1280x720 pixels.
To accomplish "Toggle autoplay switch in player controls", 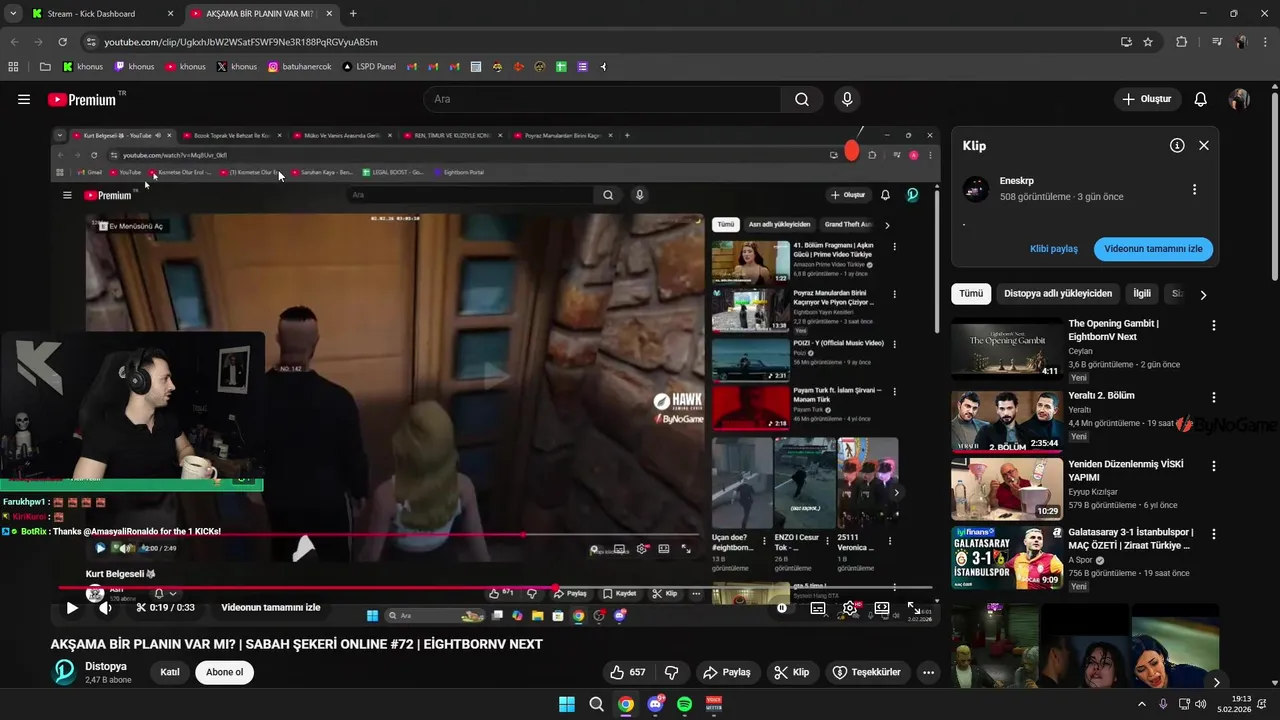I will coord(783,607).
